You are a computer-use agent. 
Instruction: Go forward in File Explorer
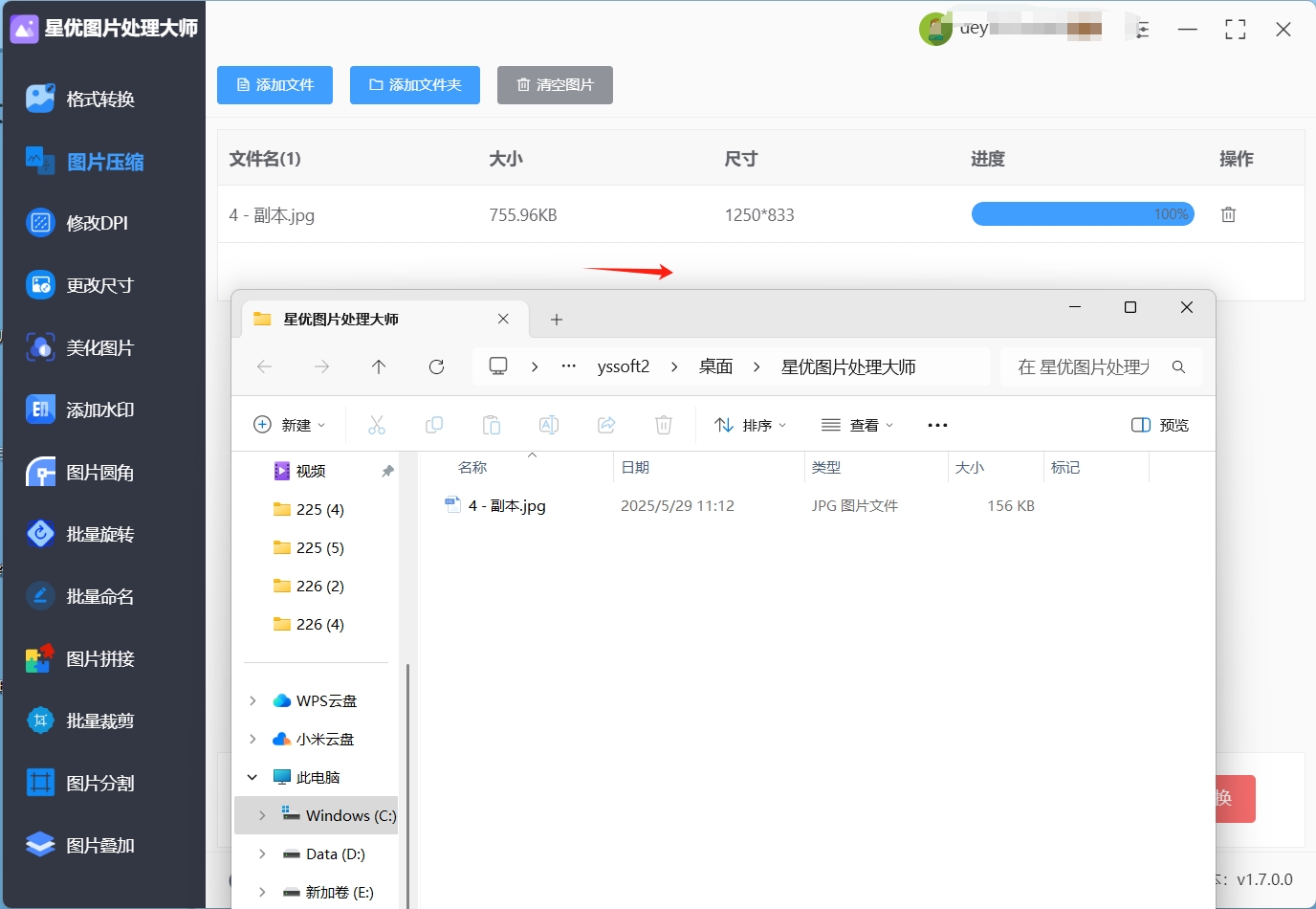322,366
